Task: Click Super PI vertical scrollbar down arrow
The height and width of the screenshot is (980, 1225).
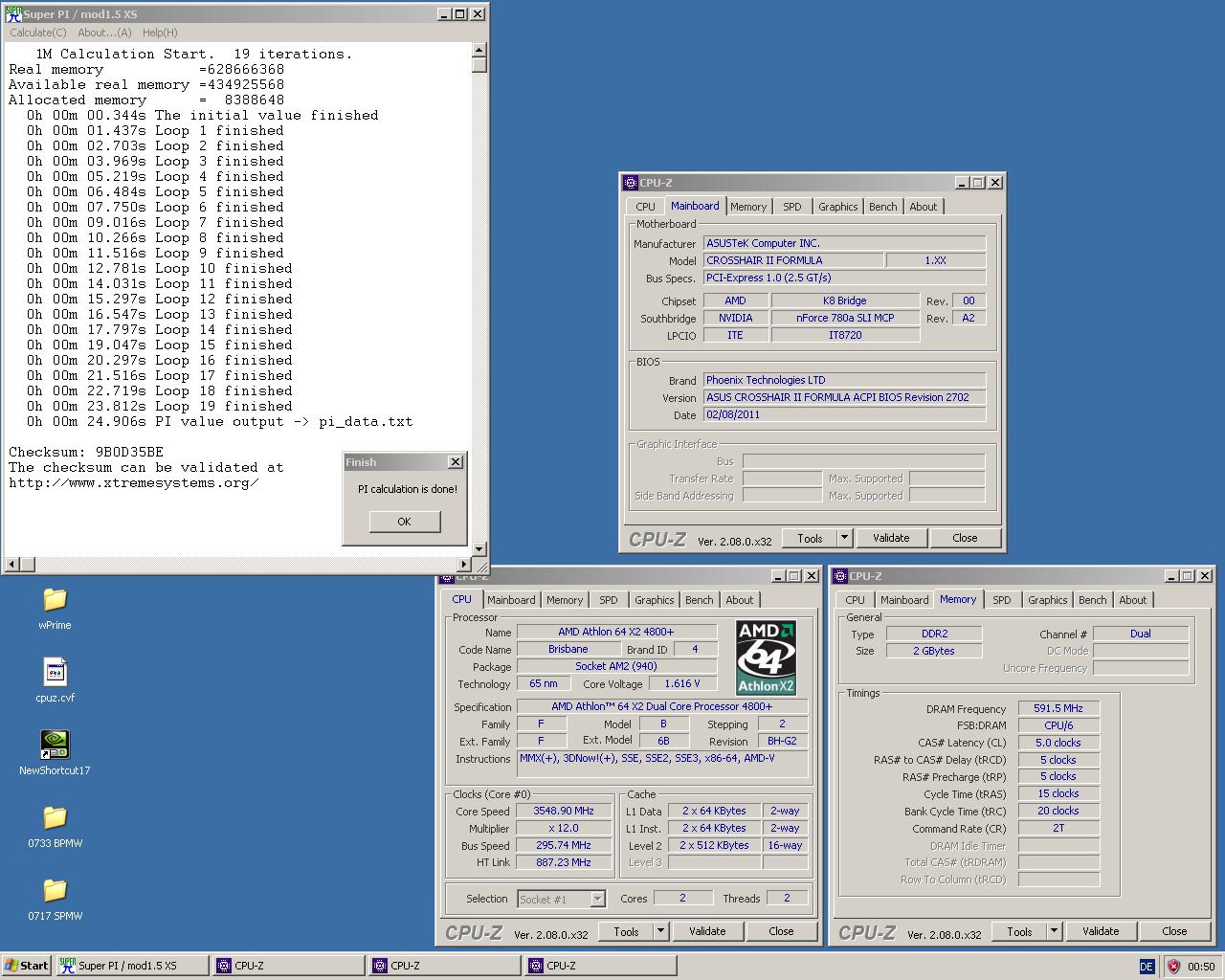Action: coord(479,549)
